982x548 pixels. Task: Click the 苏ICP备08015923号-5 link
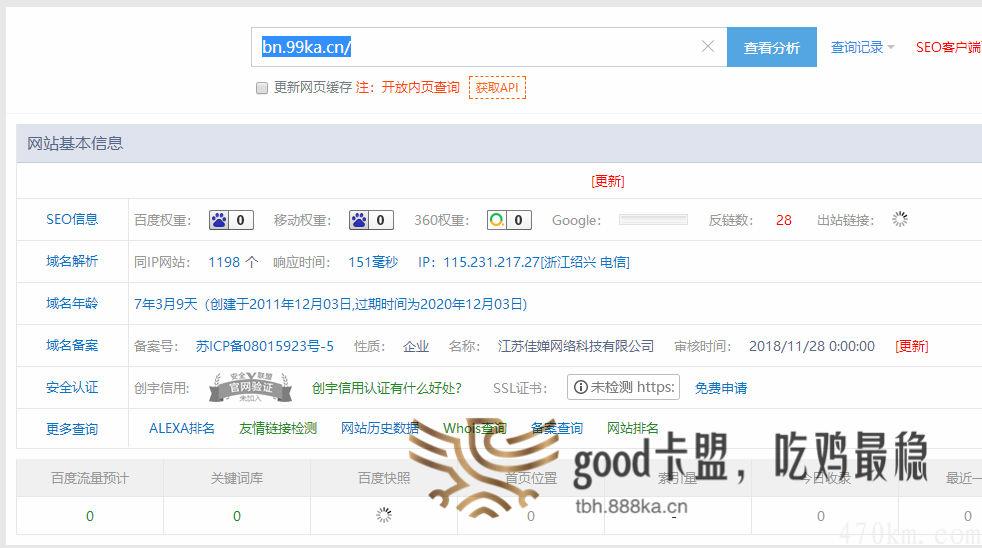click(264, 346)
